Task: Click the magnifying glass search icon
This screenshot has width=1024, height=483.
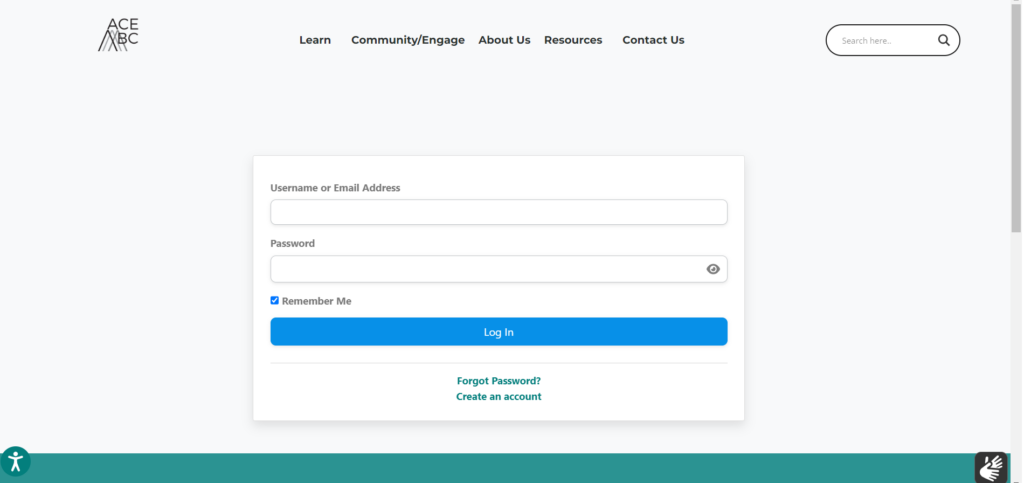Action: tap(943, 41)
